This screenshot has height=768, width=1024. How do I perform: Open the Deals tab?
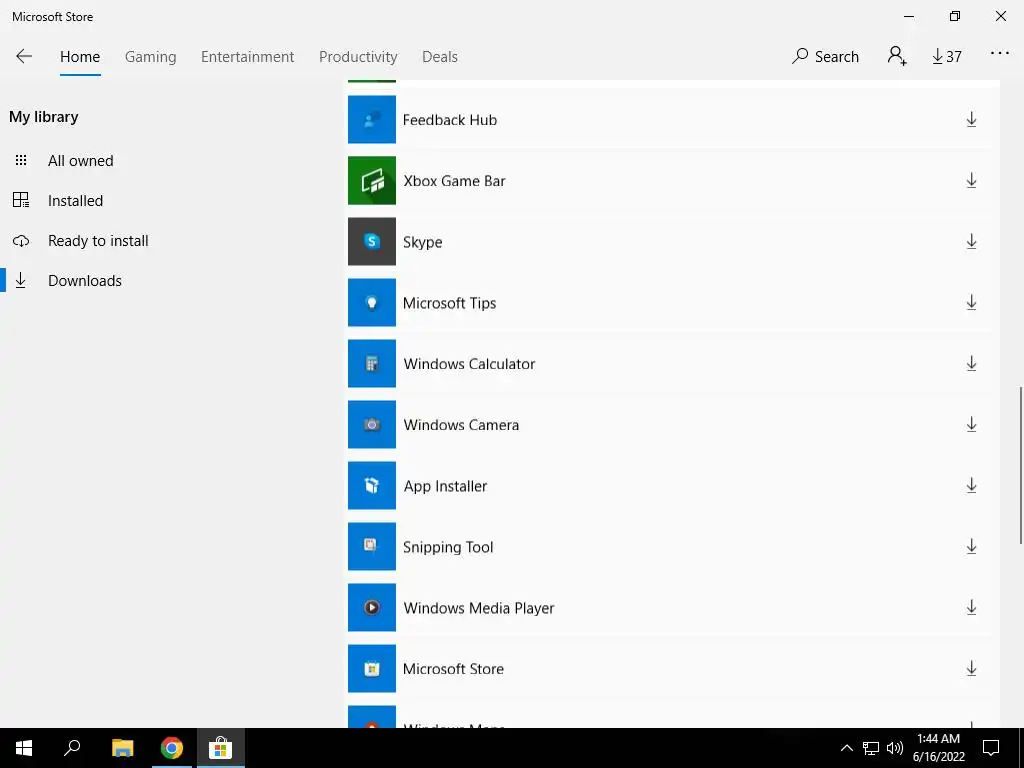pyautogui.click(x=440, y=57)
